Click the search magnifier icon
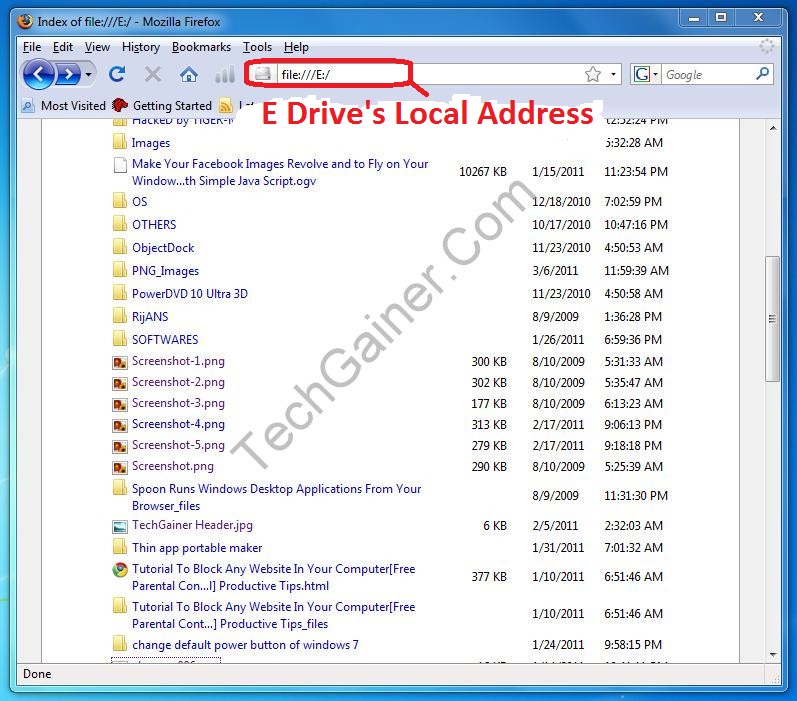 (x=762, y=74)
